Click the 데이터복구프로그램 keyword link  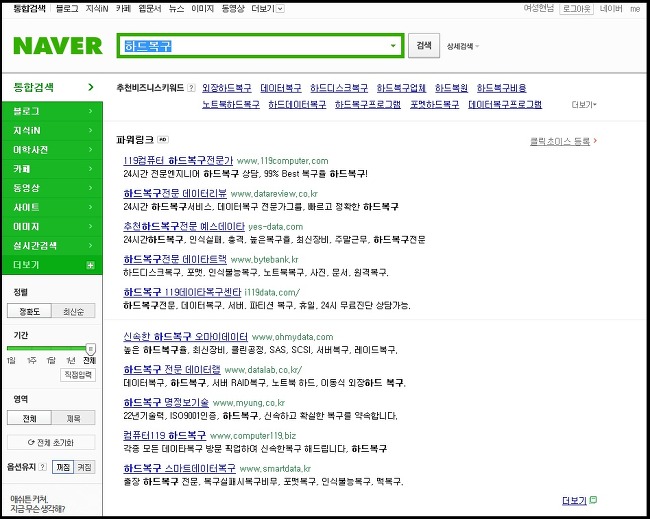tap(505, 104)
